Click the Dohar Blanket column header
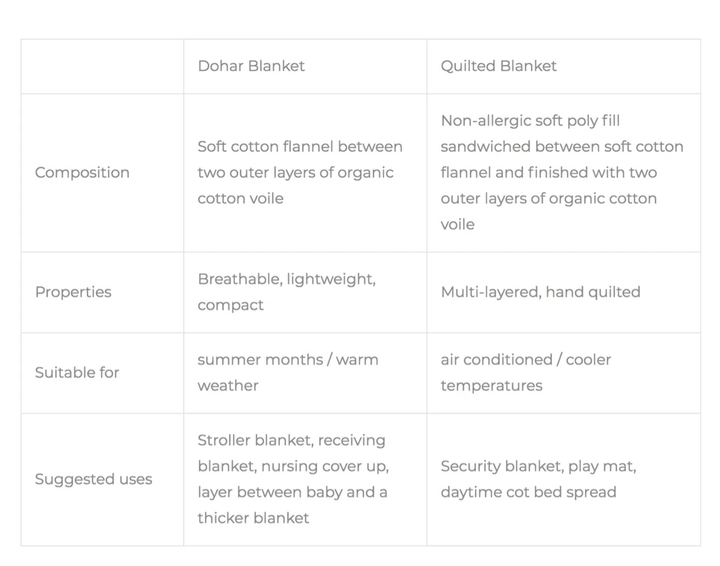The image size is (720, 566). [x=251, y=66]
